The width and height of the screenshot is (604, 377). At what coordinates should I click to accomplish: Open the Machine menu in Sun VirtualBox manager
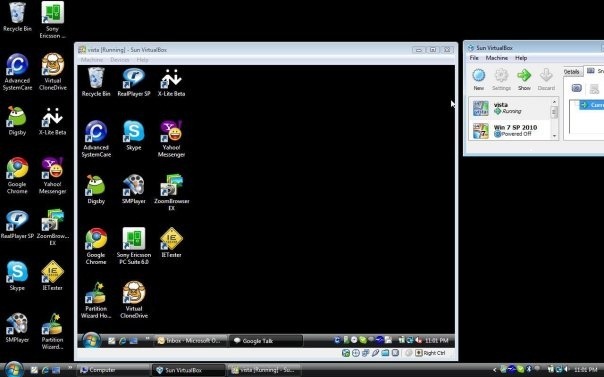497,58
